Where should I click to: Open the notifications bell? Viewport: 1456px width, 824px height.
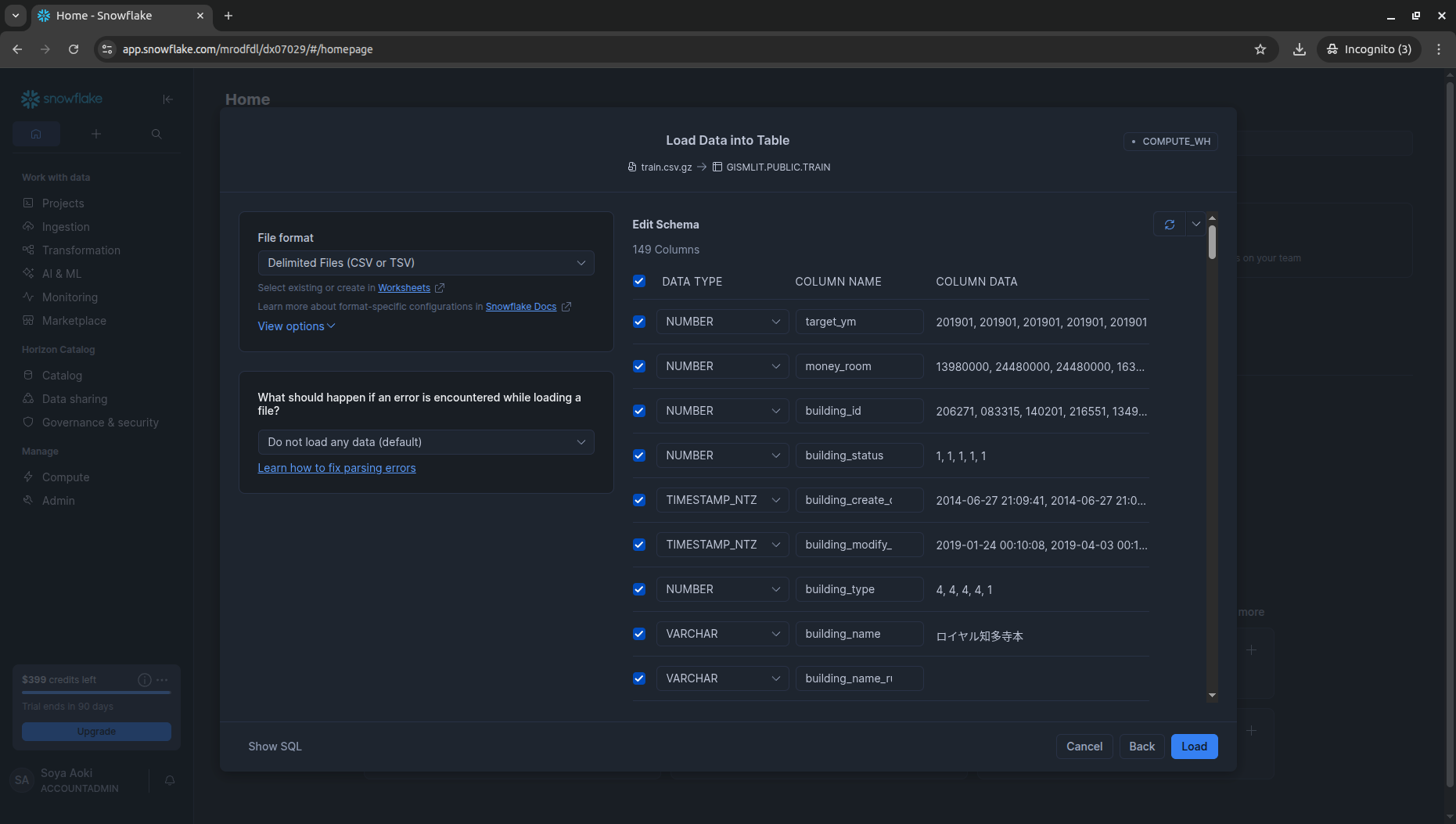tap(170, 780)
